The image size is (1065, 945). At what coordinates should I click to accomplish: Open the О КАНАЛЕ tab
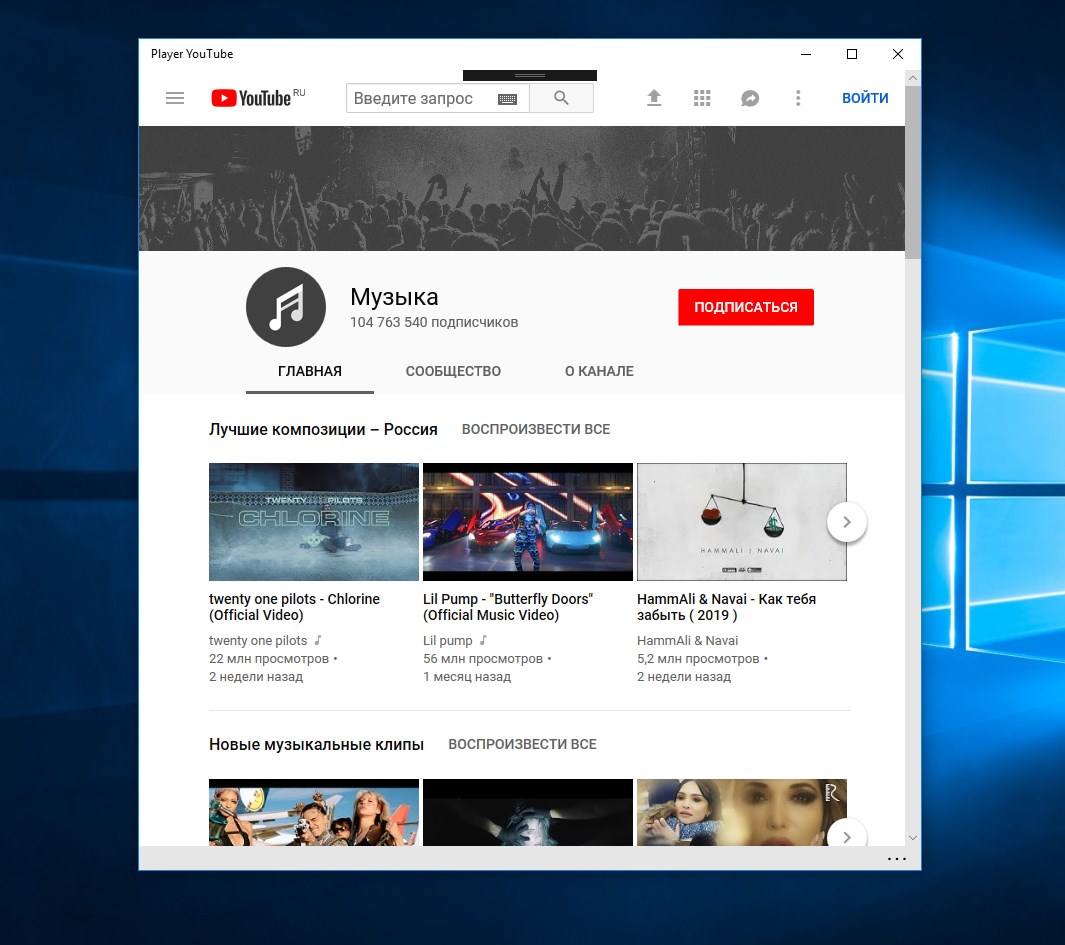coord(599,371)
